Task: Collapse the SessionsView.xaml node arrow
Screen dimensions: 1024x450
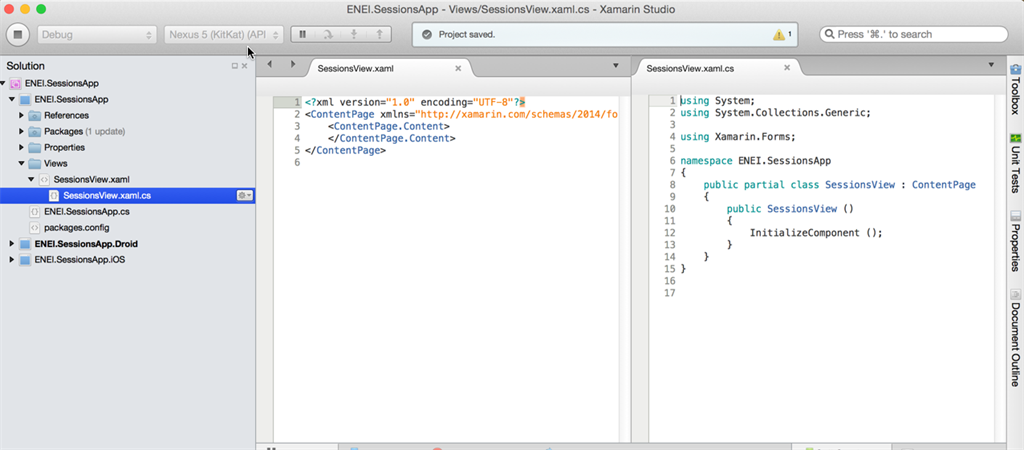Action: tap(31, 179)
